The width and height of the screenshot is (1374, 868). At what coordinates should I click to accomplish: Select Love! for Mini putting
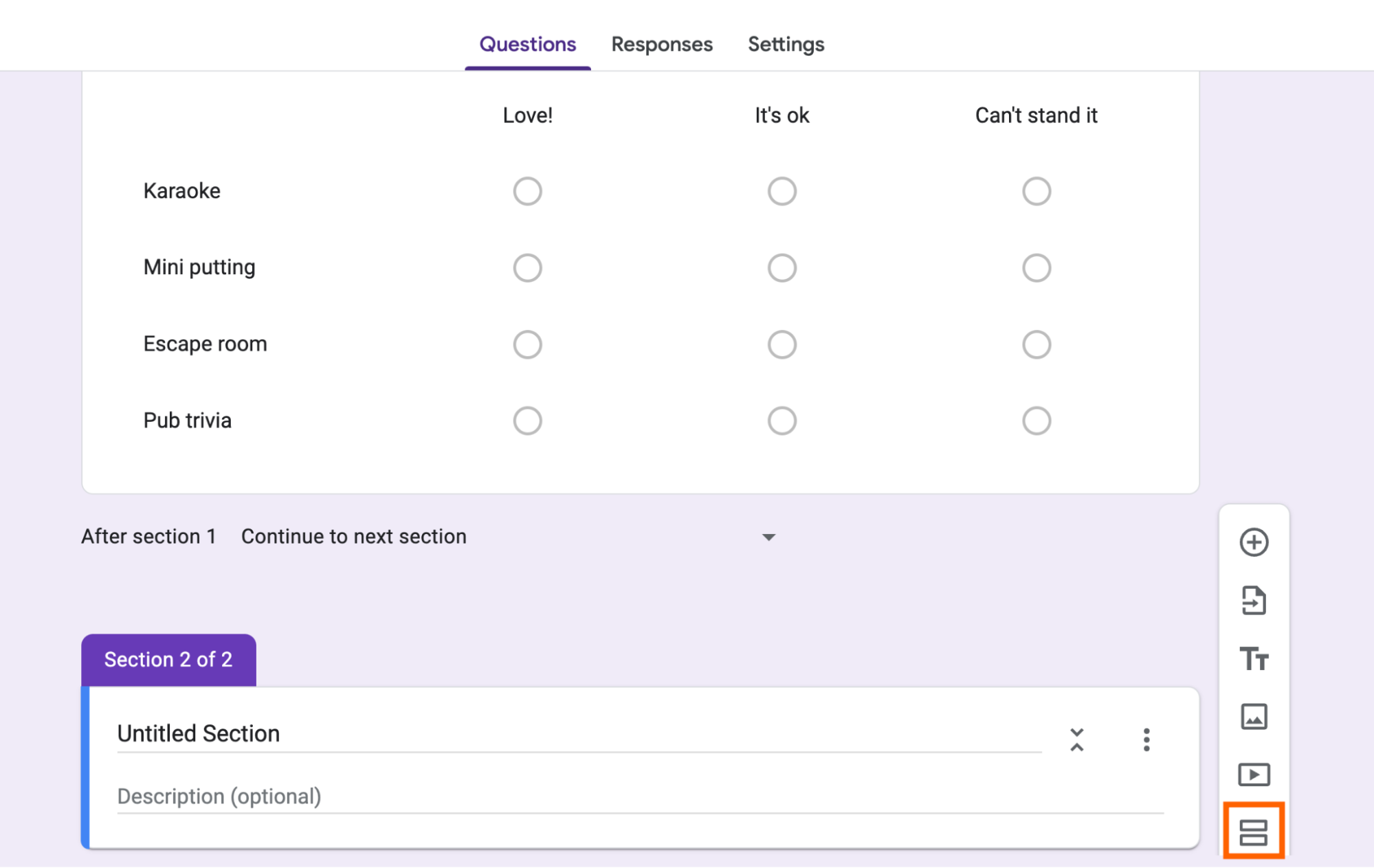click(x=527, y=267)
